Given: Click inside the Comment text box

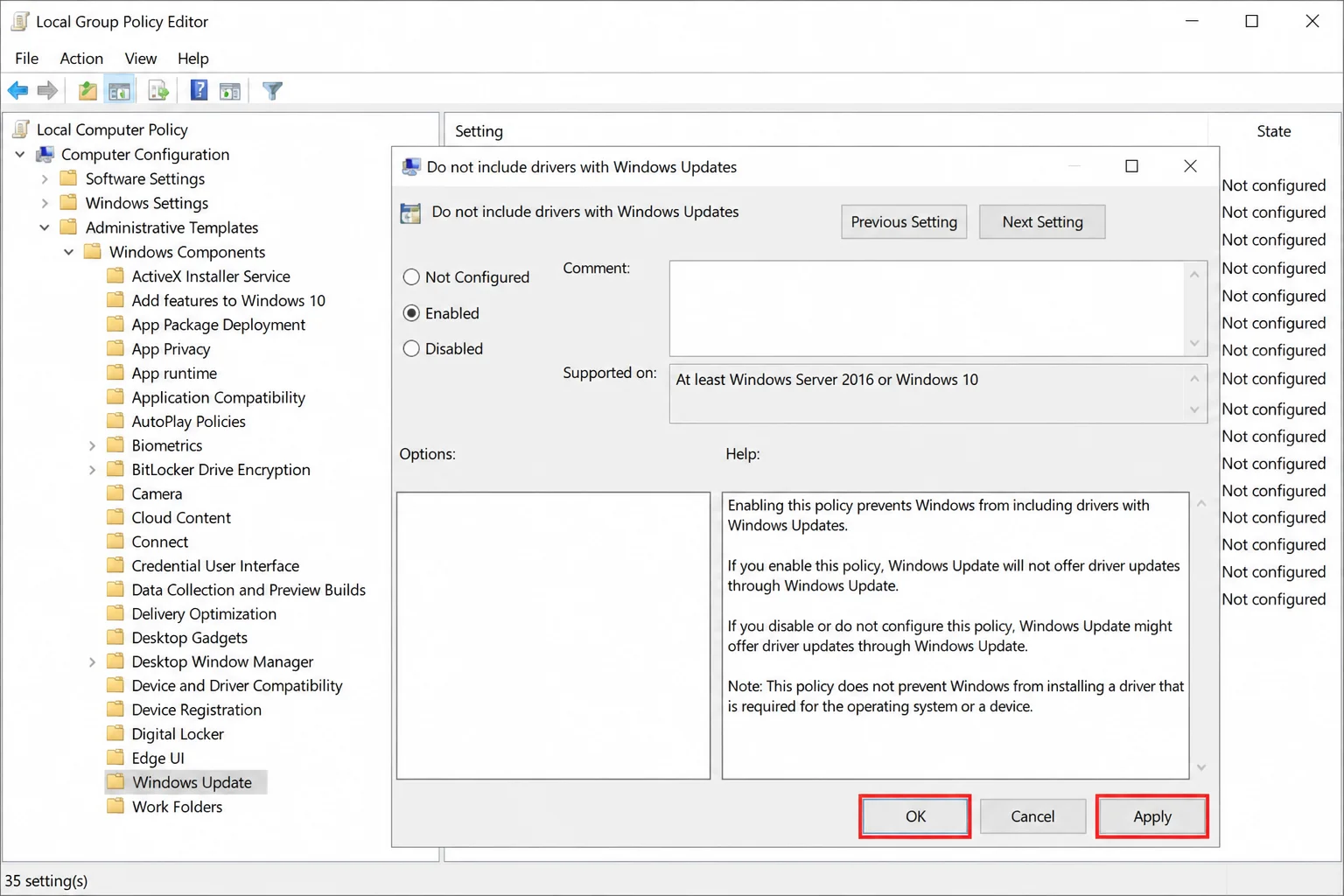Looking at the screenshot, I should (927, 308).
